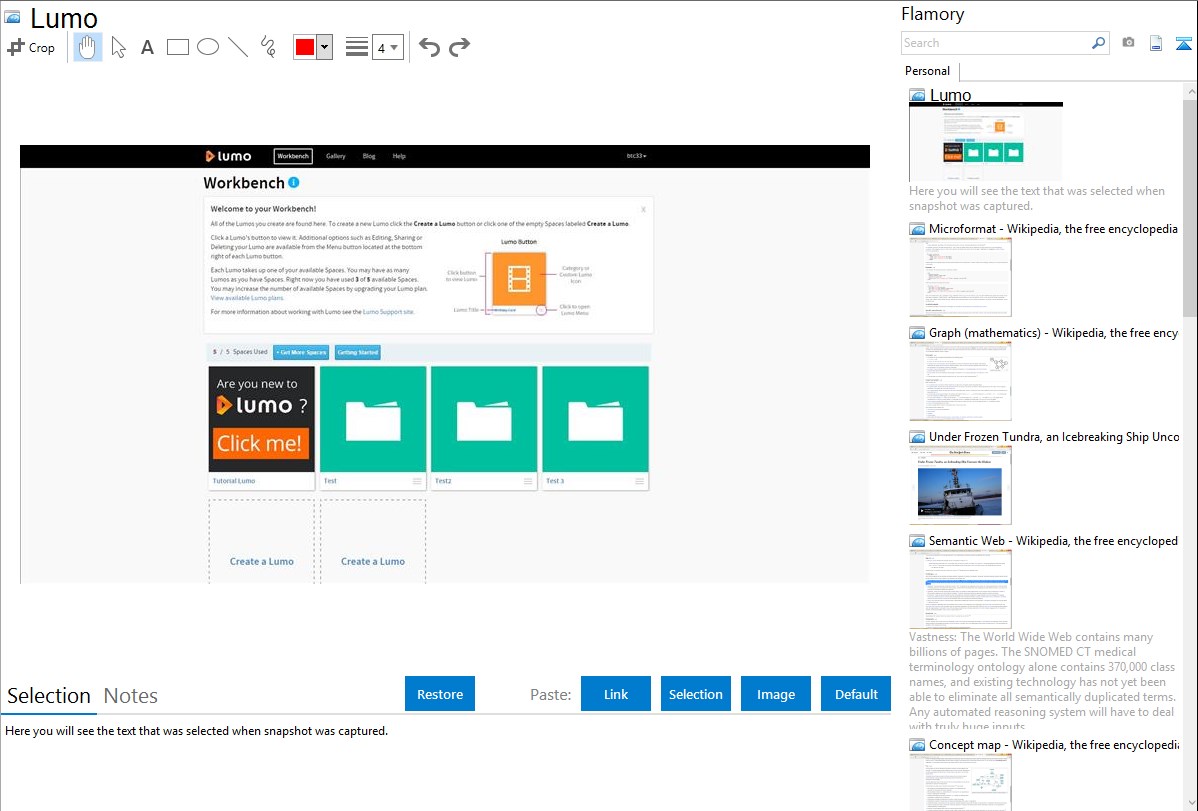Image resolution: width=1198 pixels, height=811 pixels.
Task: Click Workbench in the lumo navigation bar
Action: [293, 156]
